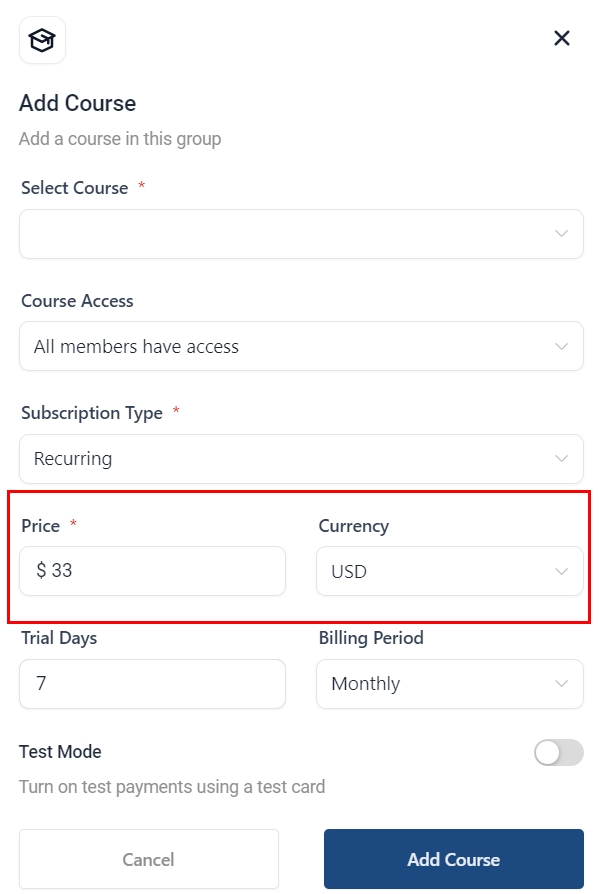Enable the Test Mode toggle switch
The image size is (600, 894).
[558, 753]
